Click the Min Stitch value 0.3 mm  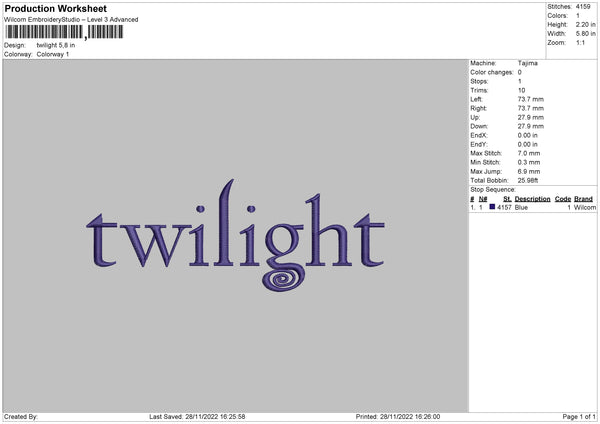(x=529, y=162)
